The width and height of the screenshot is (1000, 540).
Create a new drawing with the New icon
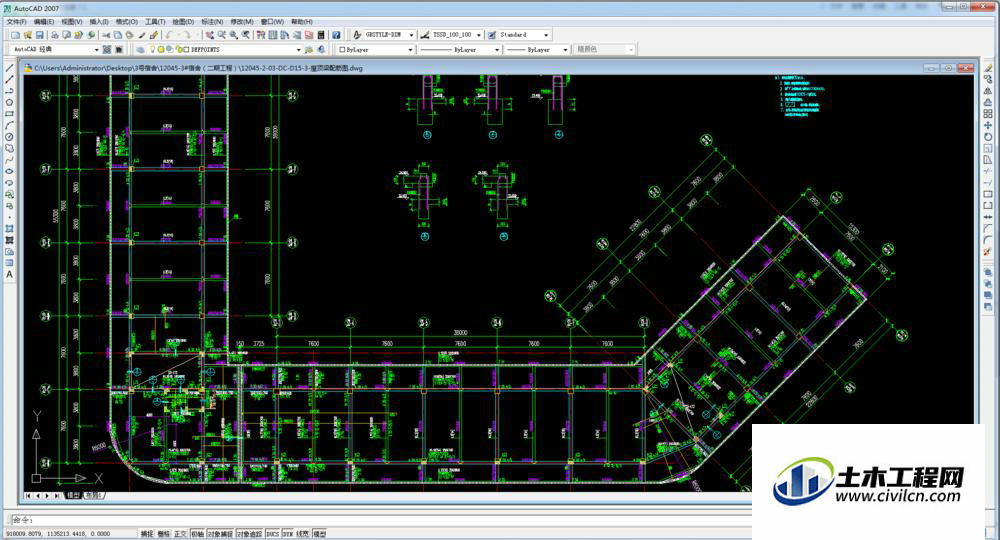pos(15,34)
